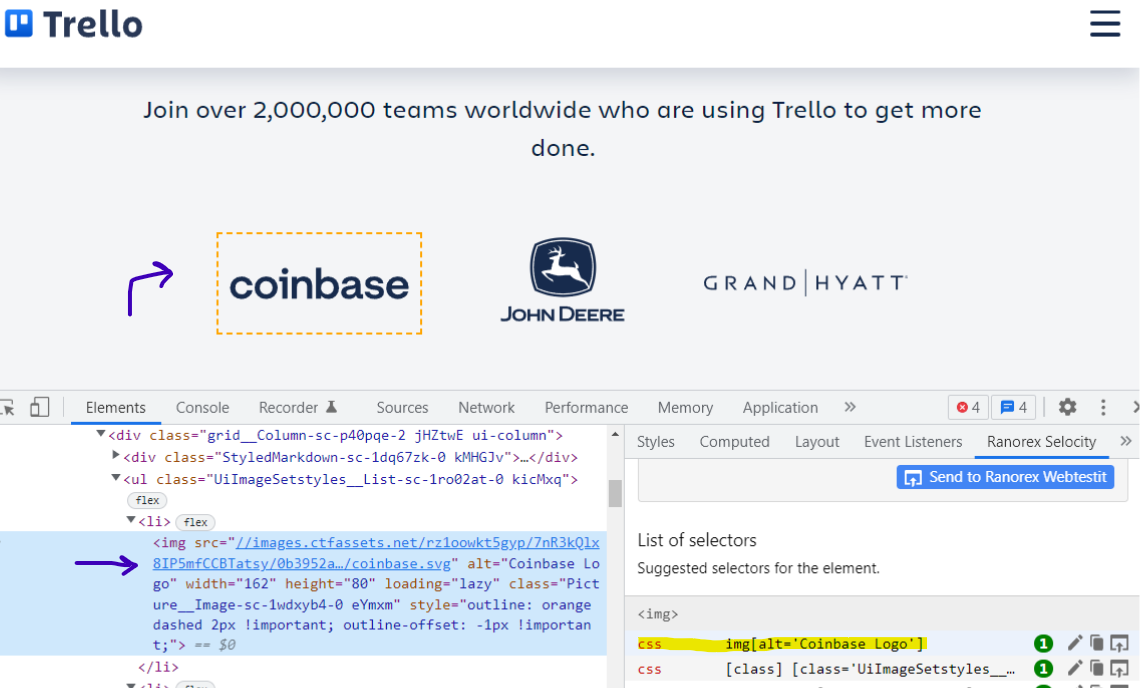The width and height of the screenshot is (1141, 688).
Task: Activate the inspect element picker icon
Action: (x=7, y=407)
